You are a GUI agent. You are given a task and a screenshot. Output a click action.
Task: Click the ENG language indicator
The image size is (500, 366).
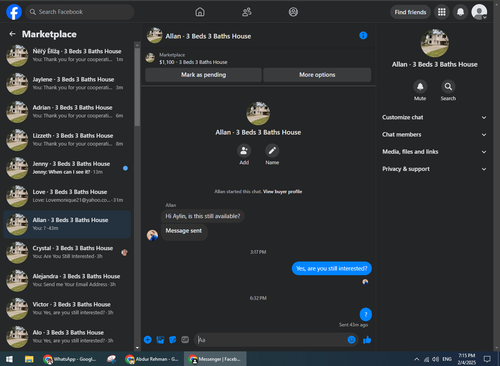(x=447, y=359)
